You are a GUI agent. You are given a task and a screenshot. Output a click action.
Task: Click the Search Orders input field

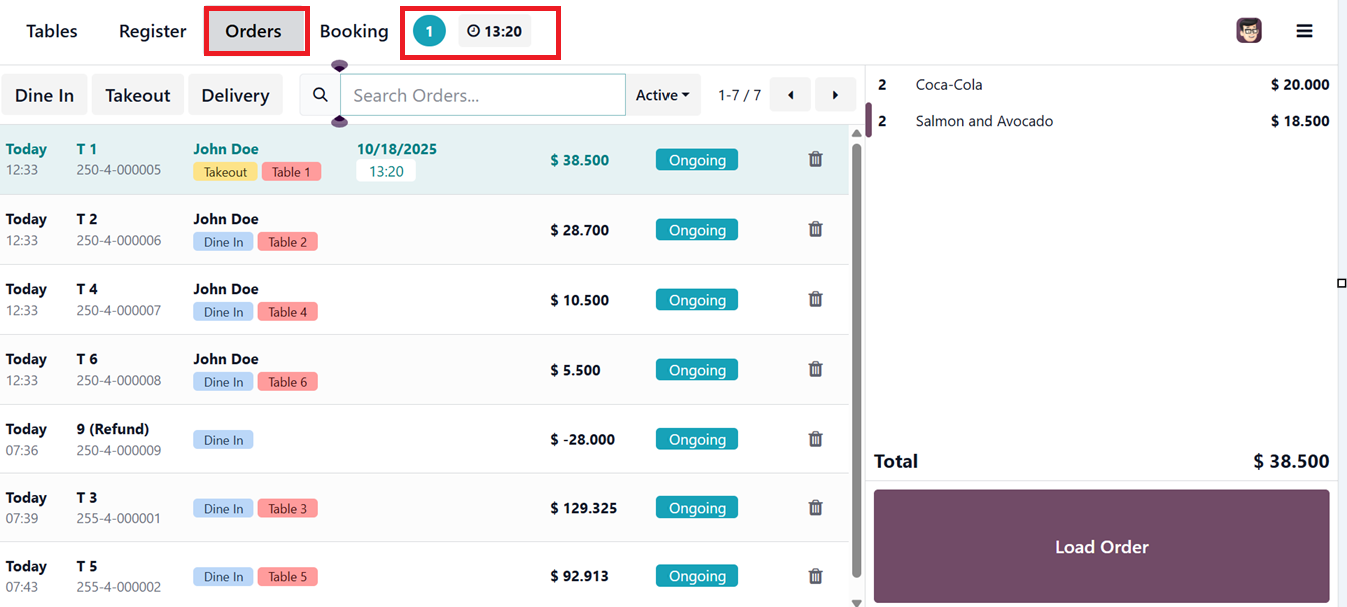482,95
